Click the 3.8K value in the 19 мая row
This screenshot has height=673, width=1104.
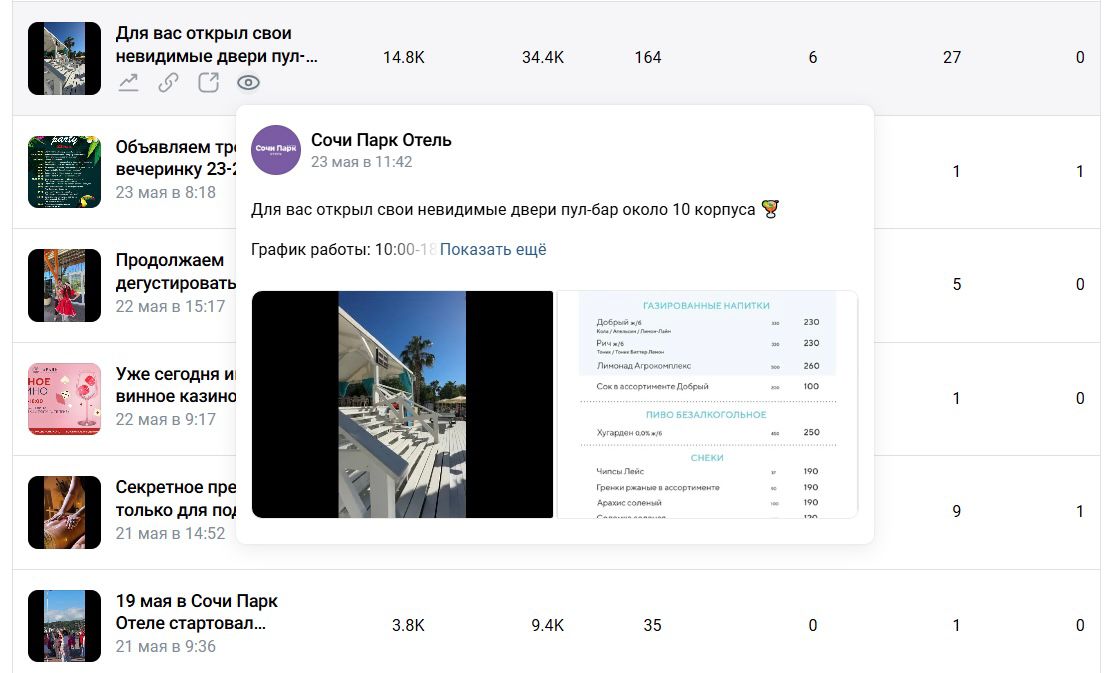tap(408, 625)
